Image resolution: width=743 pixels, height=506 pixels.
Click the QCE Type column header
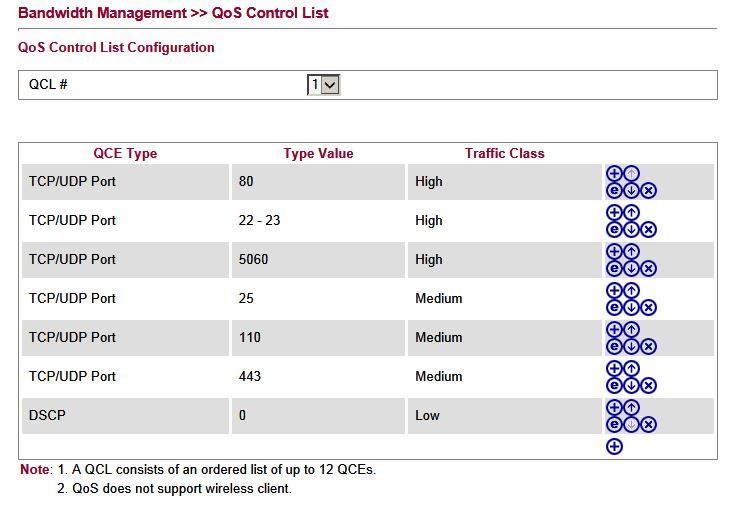[125, 153]
